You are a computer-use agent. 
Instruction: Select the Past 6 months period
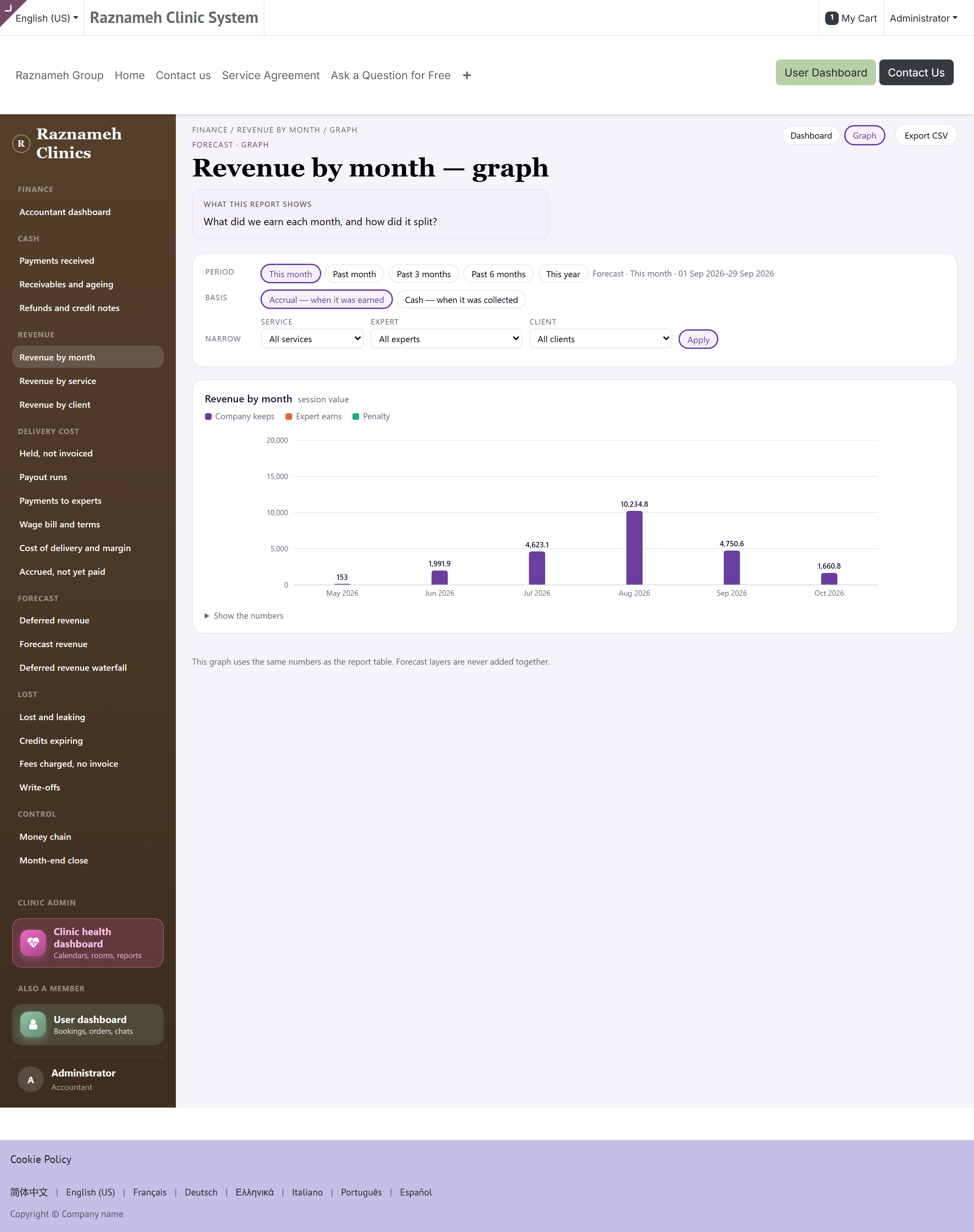[498, 274]
